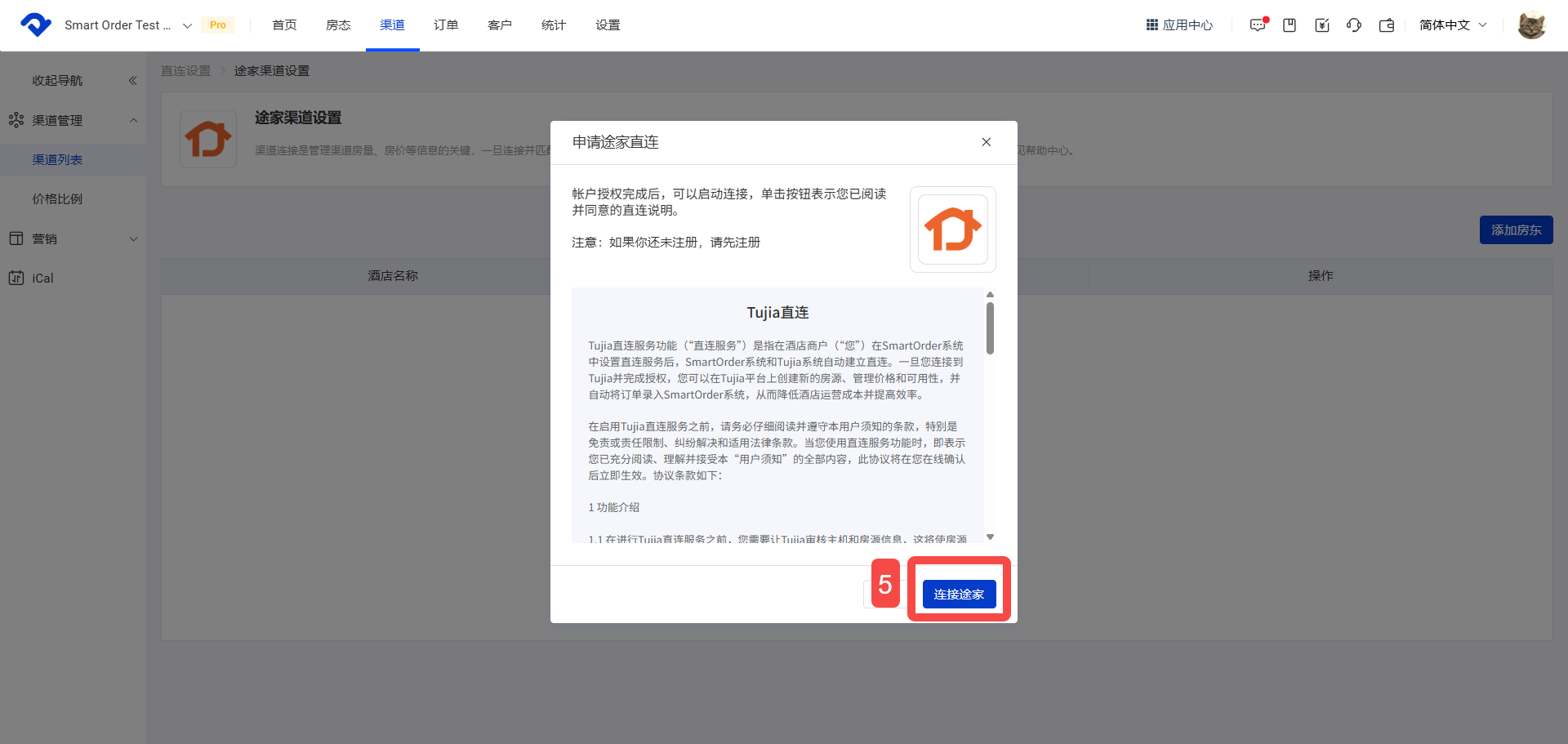Click the cat user avatar
The height and width of the screenshot is (744, 1568).
[x=1531, y=25]
